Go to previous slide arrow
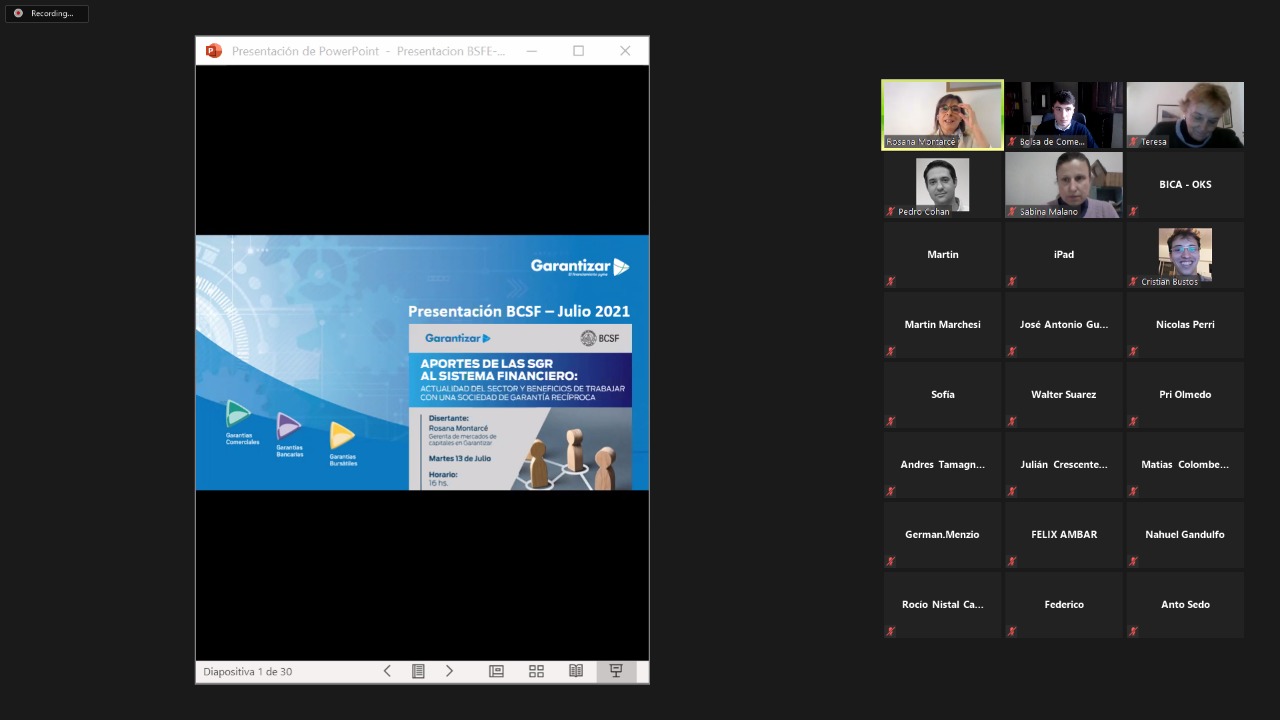The image size is (1280, 720). (x=387, y=671)
